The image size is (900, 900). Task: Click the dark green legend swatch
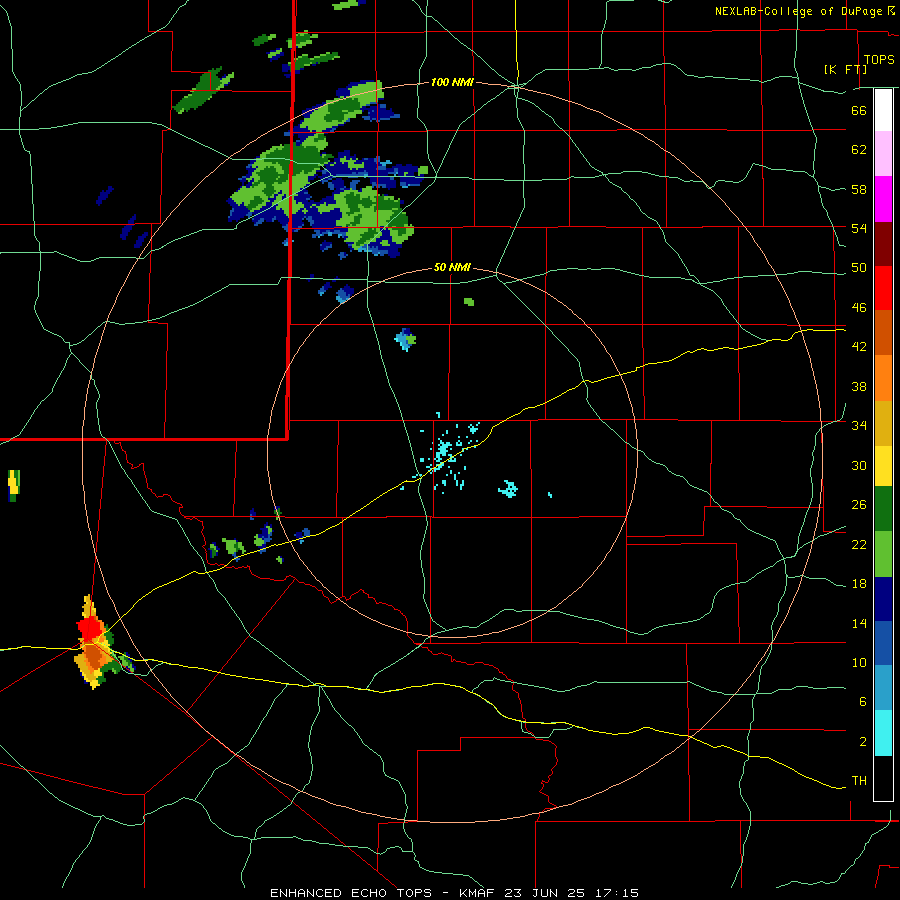[883, 509]
